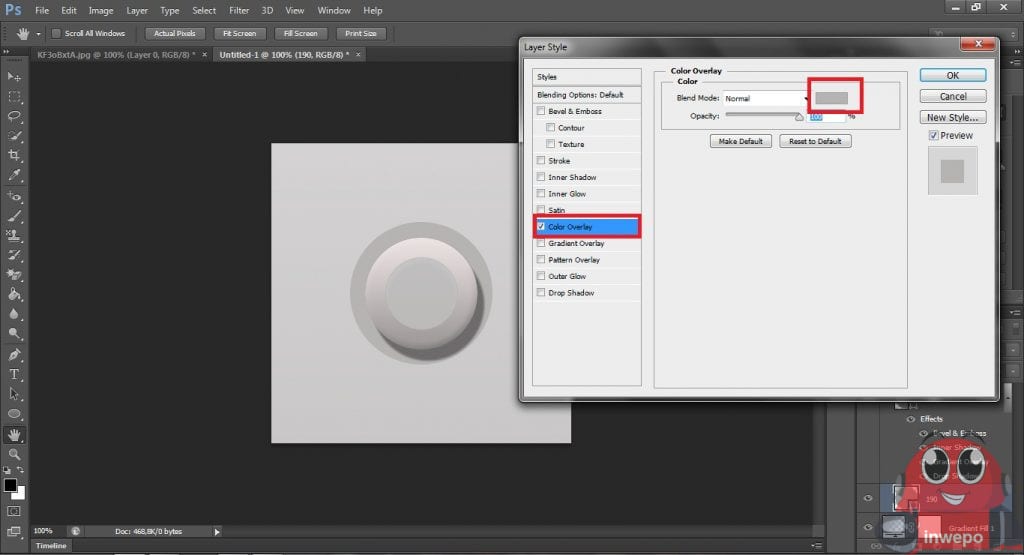Uncheck the Preview checkbox
1024x555 pixels.
[x=934, y=135]
